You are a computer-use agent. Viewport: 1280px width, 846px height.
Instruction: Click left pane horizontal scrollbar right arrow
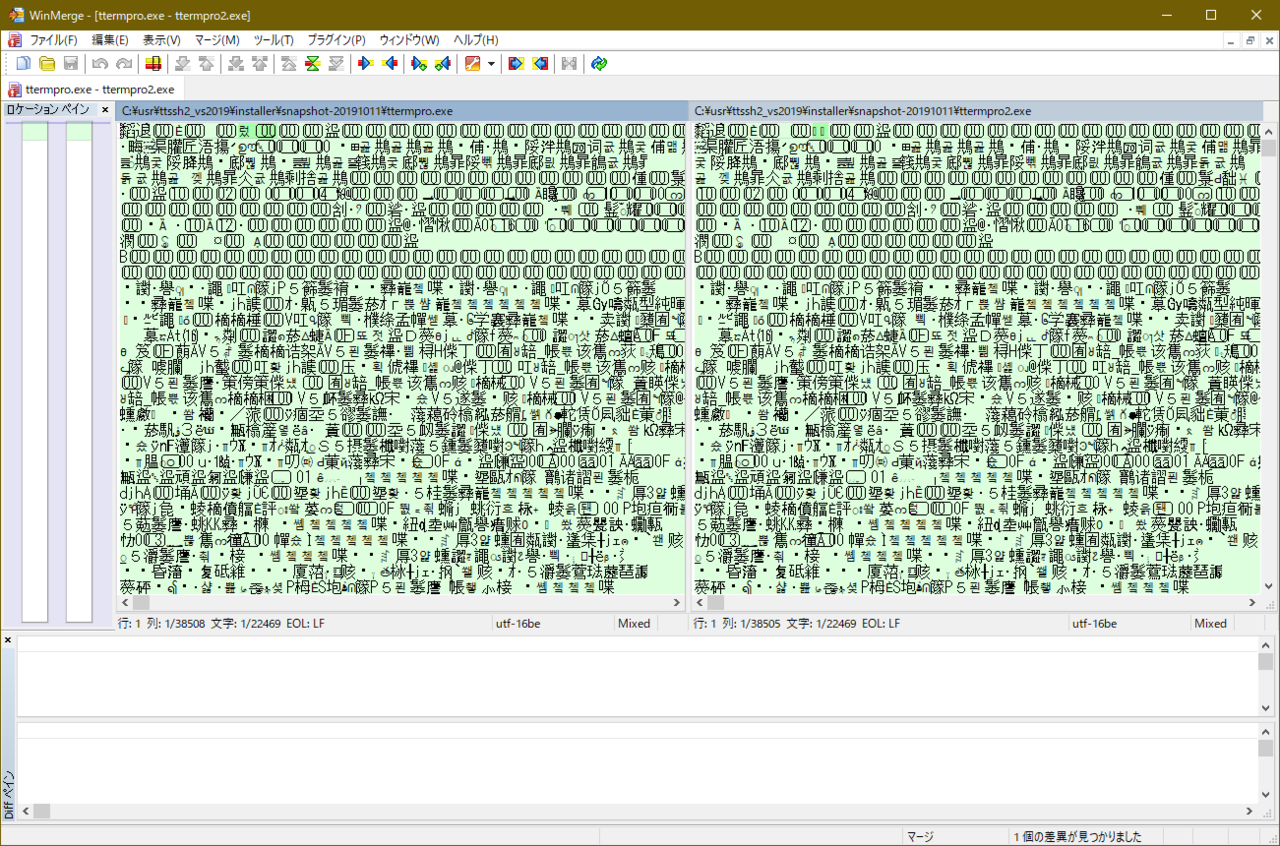click(x=677, y=603)
